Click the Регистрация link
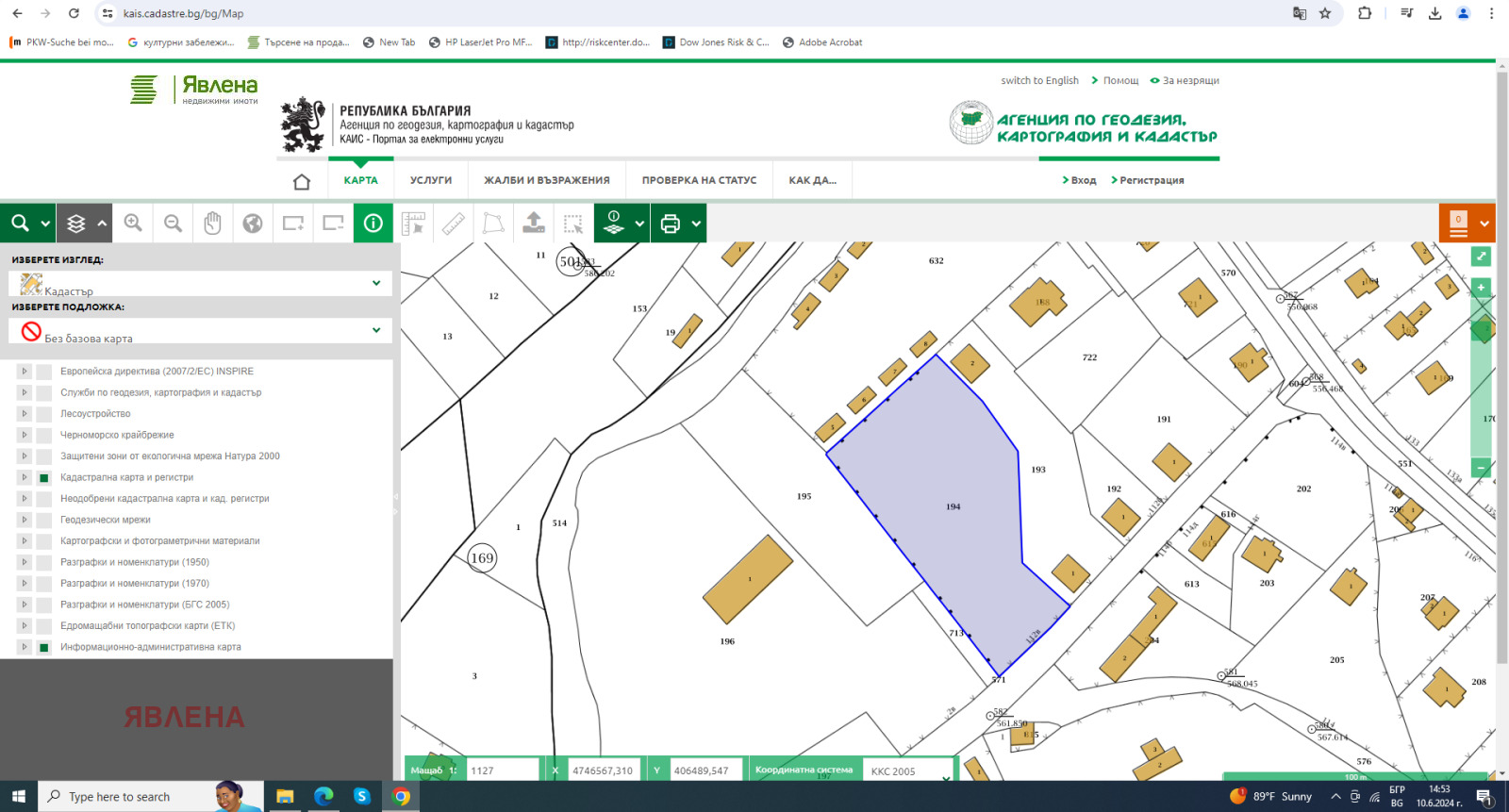Screen dimensions: 1509x812 1151,180
